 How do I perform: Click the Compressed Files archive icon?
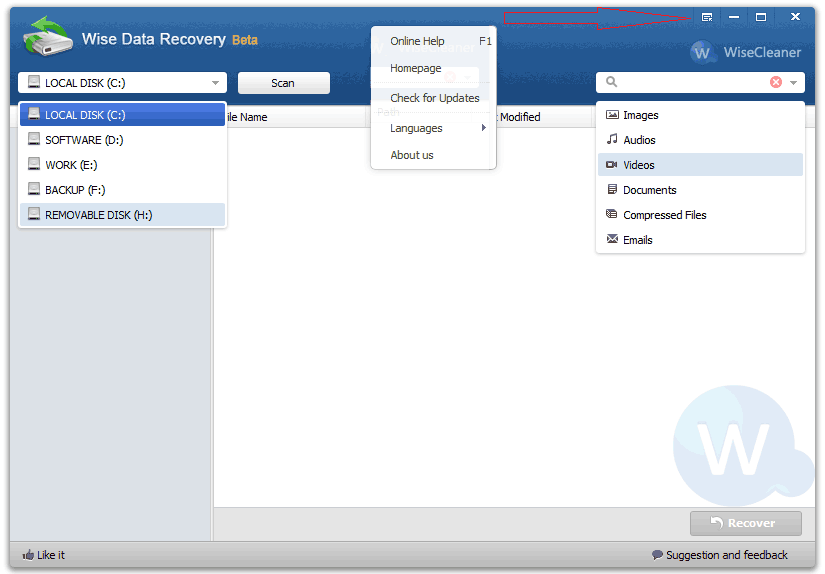611,214
